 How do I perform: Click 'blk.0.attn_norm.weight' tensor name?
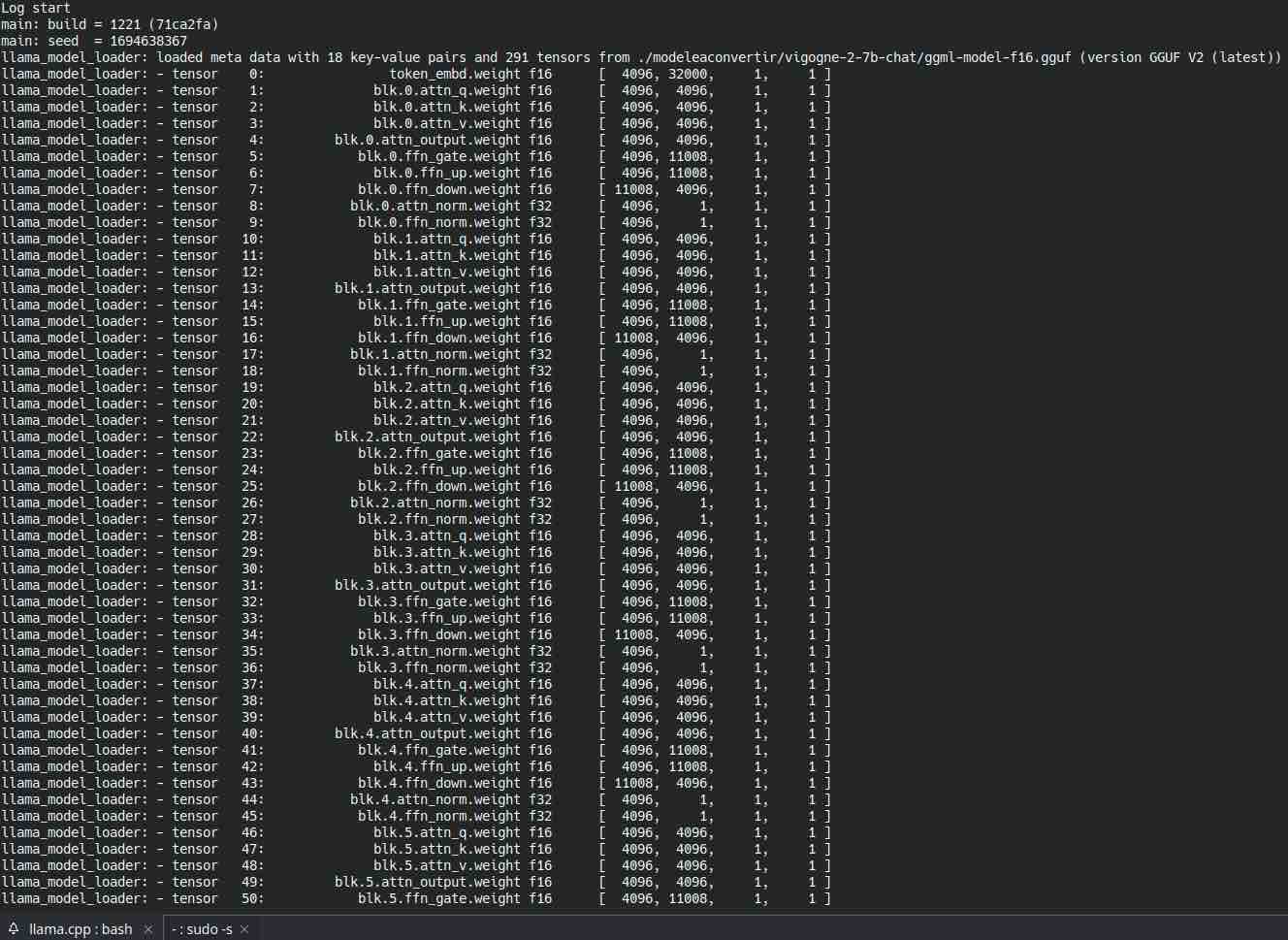tap(436, 206)
